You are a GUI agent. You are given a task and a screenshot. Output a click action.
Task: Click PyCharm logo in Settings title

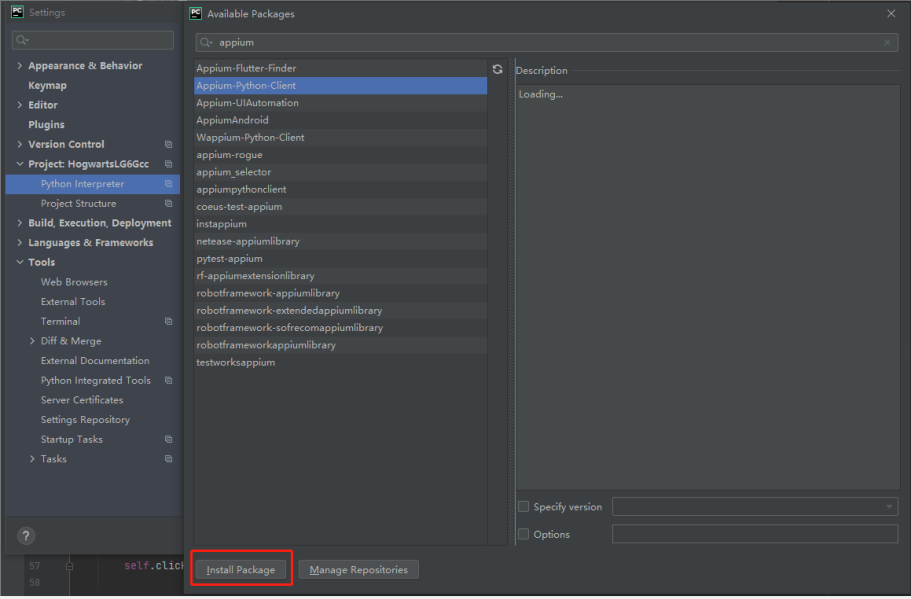[17, 12]
